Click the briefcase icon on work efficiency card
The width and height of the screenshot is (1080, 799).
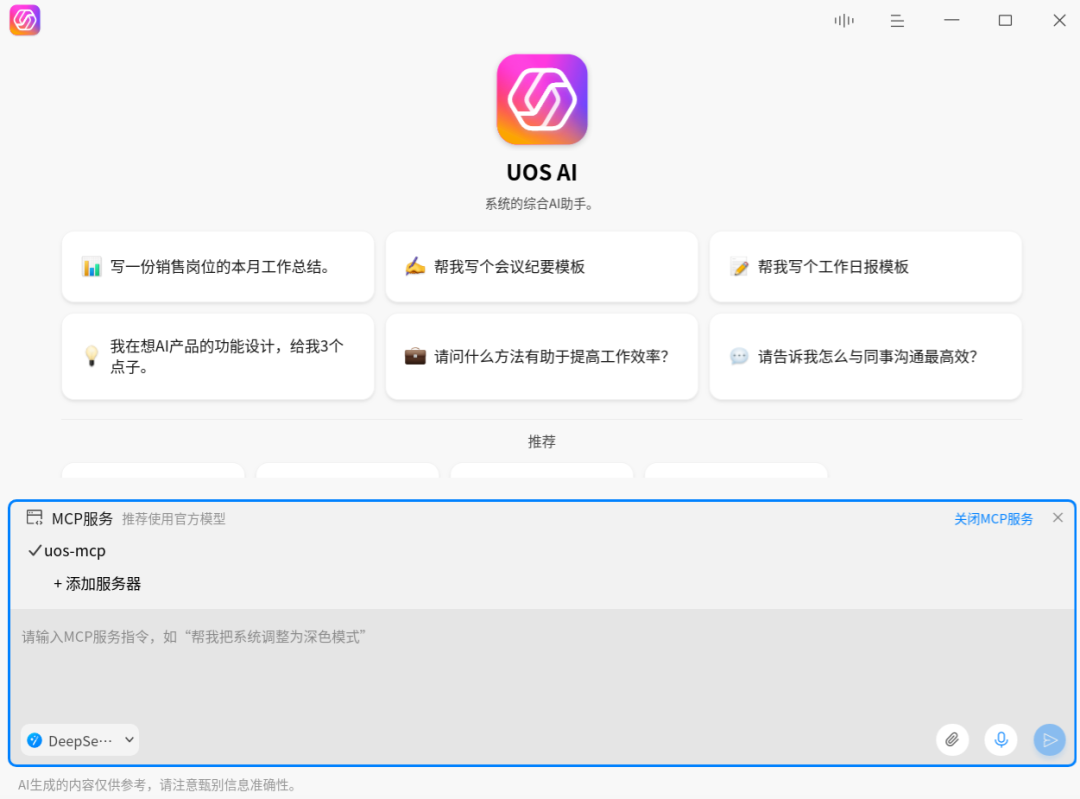(415, 356)
